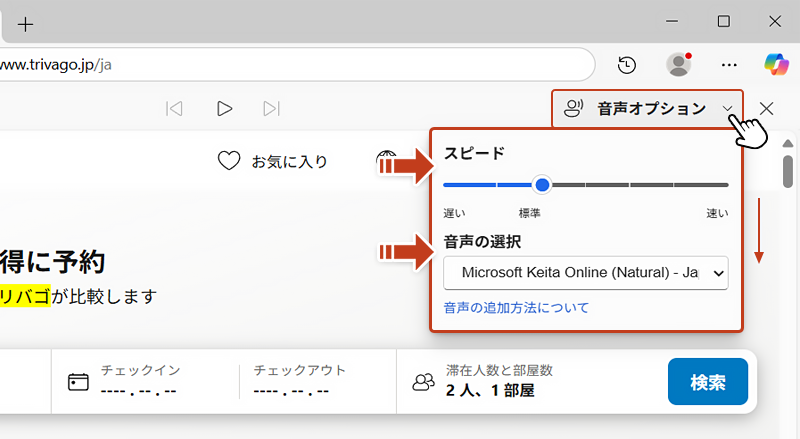Maximize the browser window
Viewport: 800px width, 439px height.
pyautogui.click(x=723, y=21)
